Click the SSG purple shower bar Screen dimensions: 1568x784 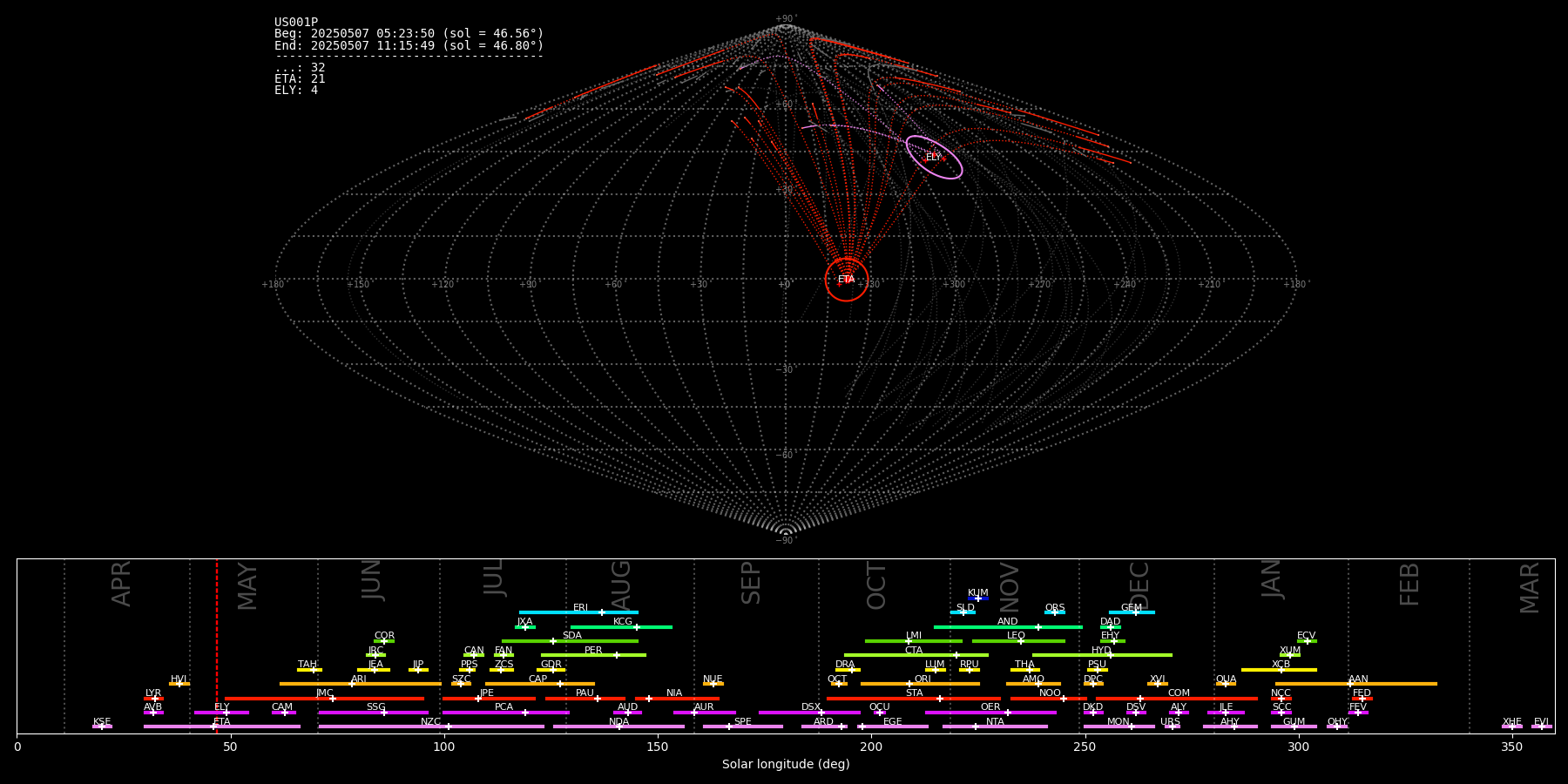click(x=373, y=713)
